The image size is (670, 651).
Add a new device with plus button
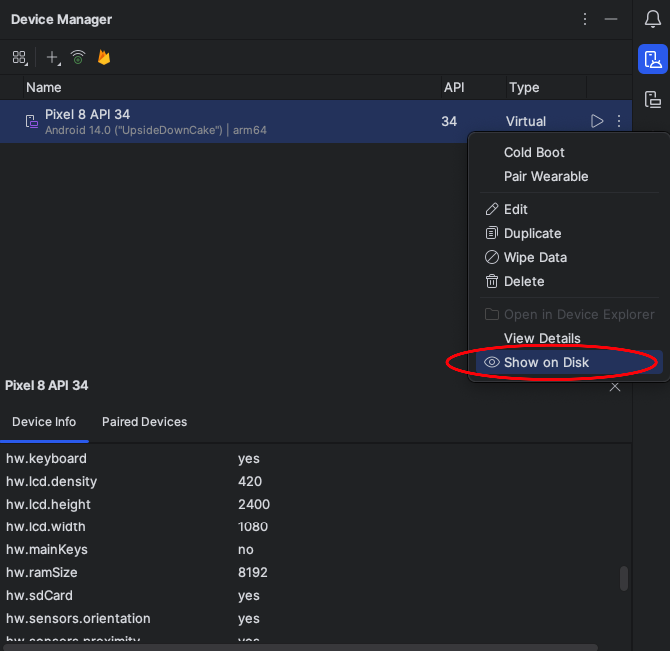pyautogui.click(x=53, y=57)
